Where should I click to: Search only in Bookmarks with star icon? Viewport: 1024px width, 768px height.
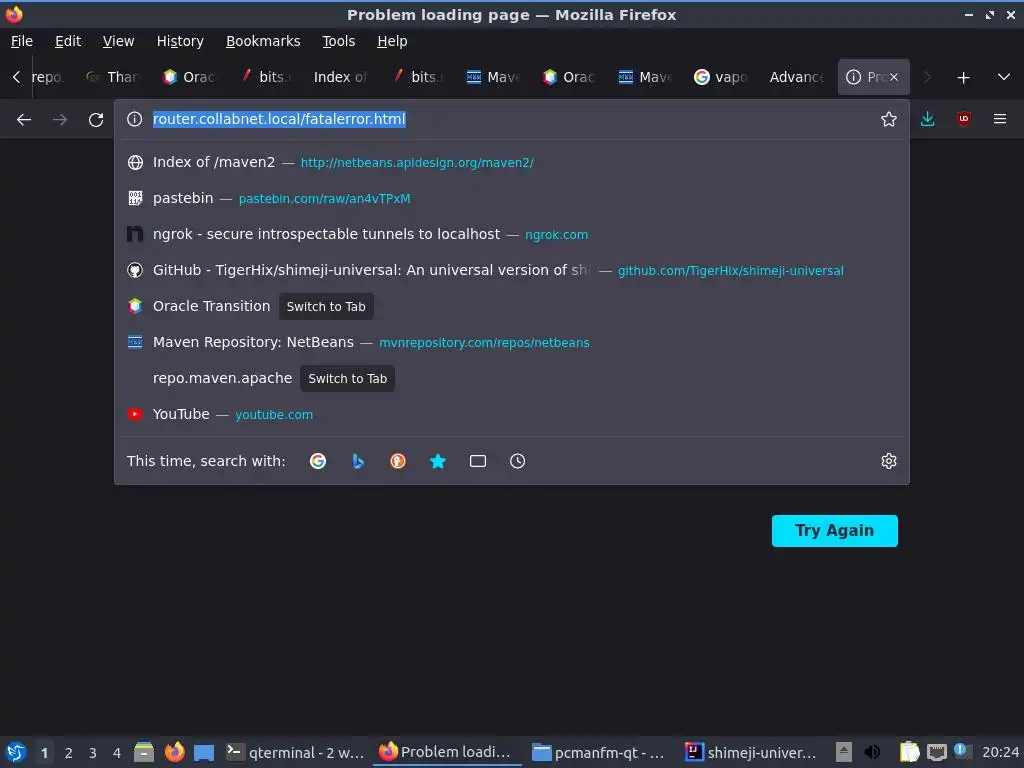(438, 461)
